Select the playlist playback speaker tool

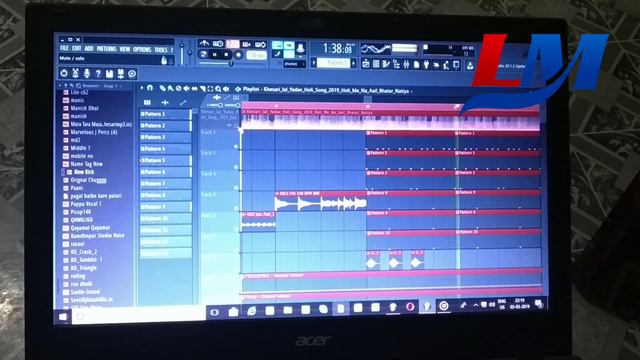[226, 89]
